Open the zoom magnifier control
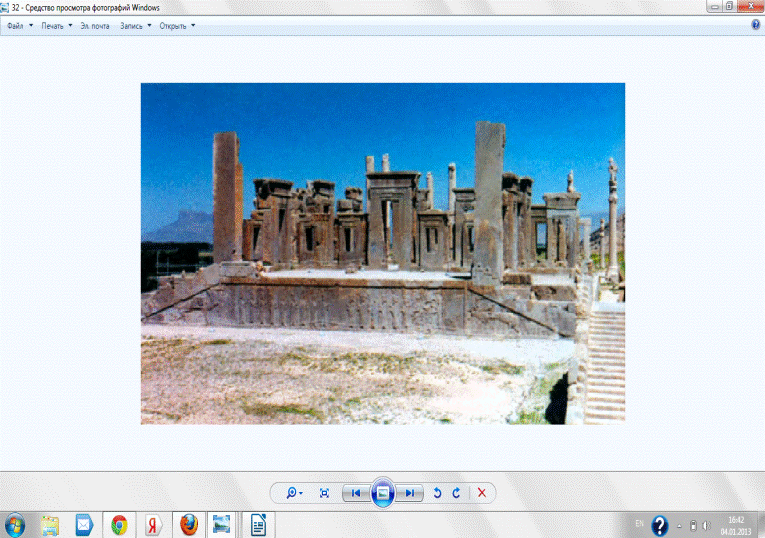This screenshot has width=765, height=538. [291, 493]
